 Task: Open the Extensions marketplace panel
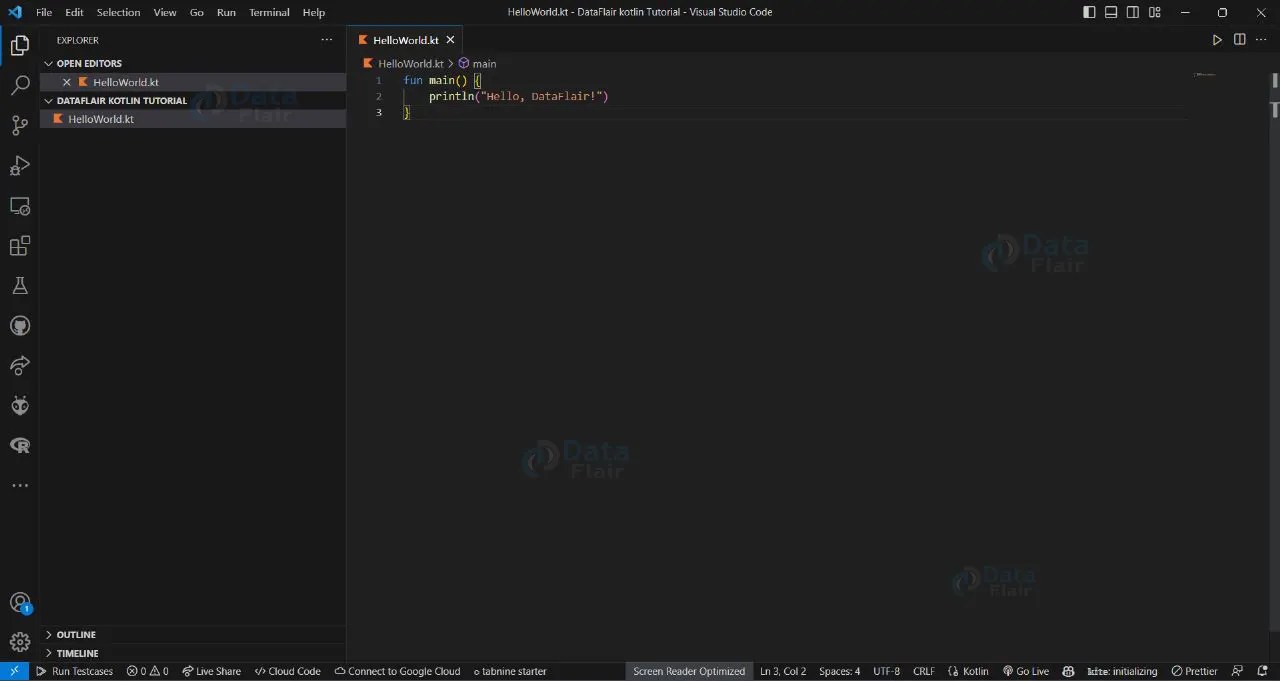coord(20,245)
